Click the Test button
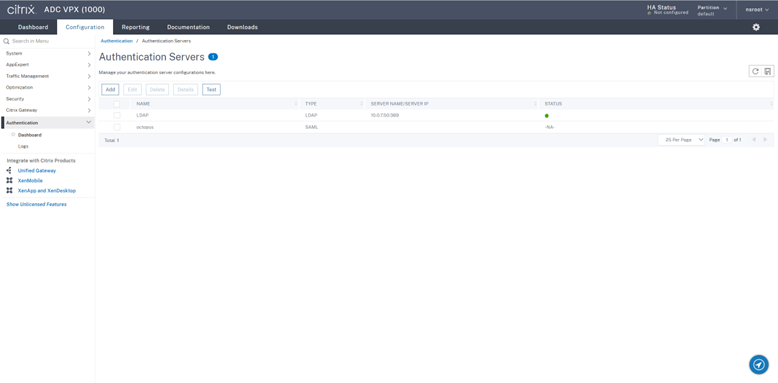The height and width of the screenshot is (383, 778). (211, 90)
